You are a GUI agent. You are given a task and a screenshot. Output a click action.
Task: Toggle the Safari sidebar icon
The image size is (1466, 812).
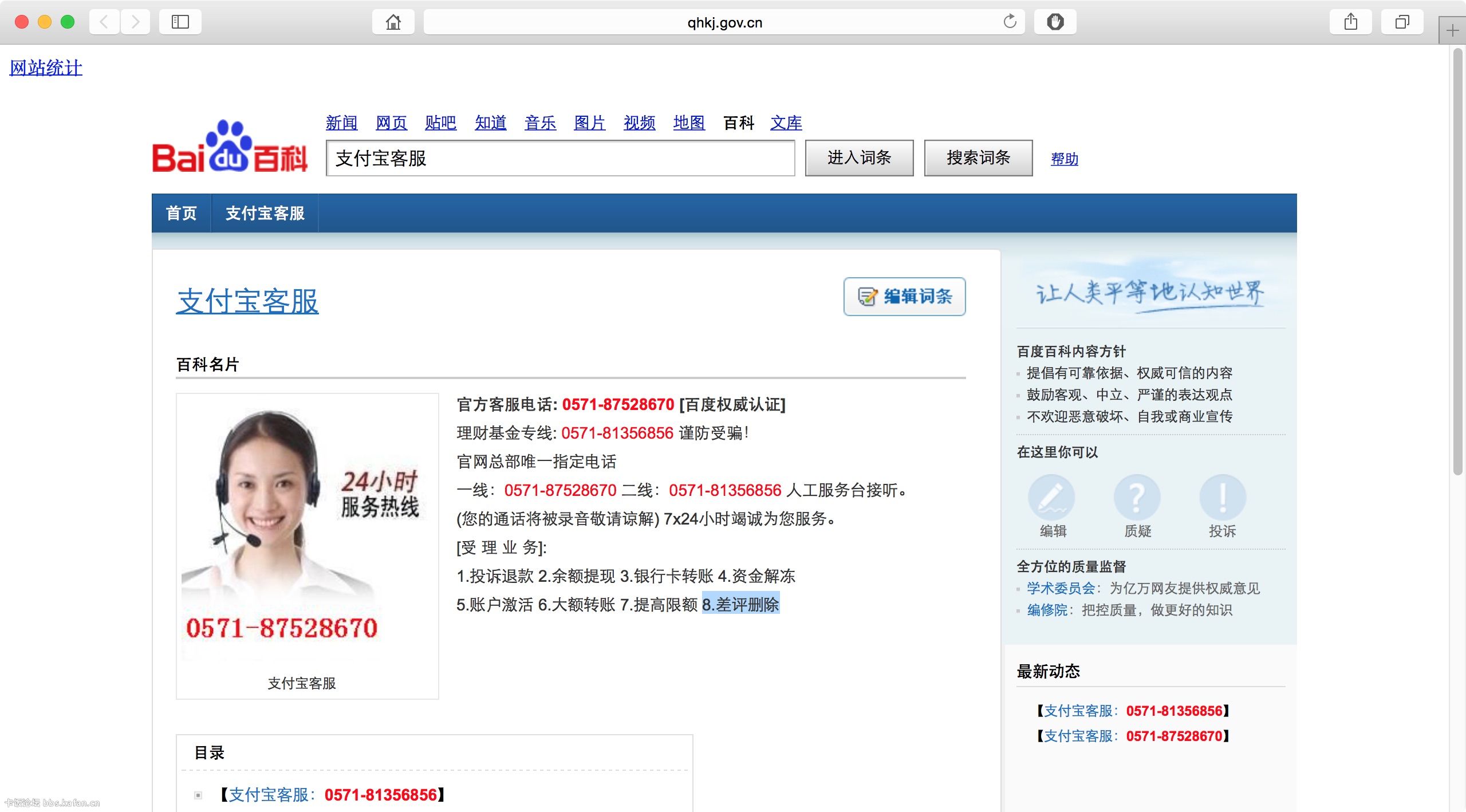click(x=180, y=22)
